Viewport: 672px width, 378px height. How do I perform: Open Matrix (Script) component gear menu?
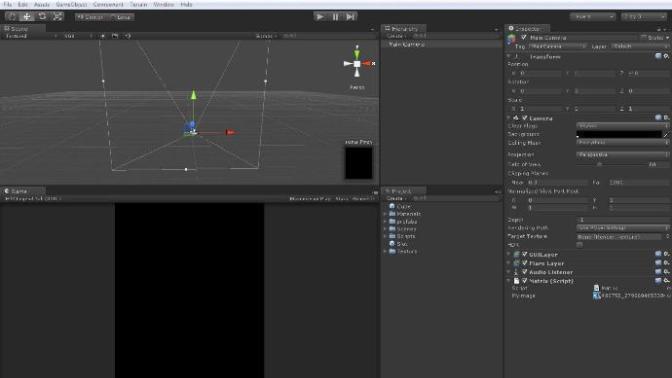666,281
